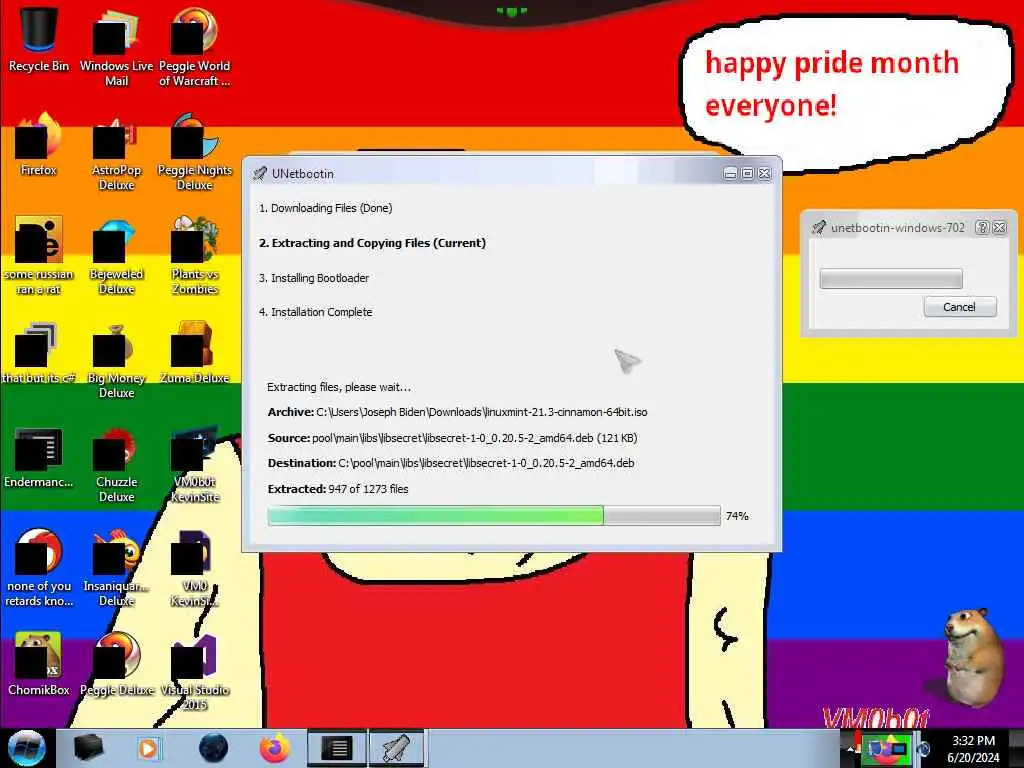
Task: Click '1. Downloading Files (Done)' step
Action: point(325,208)
